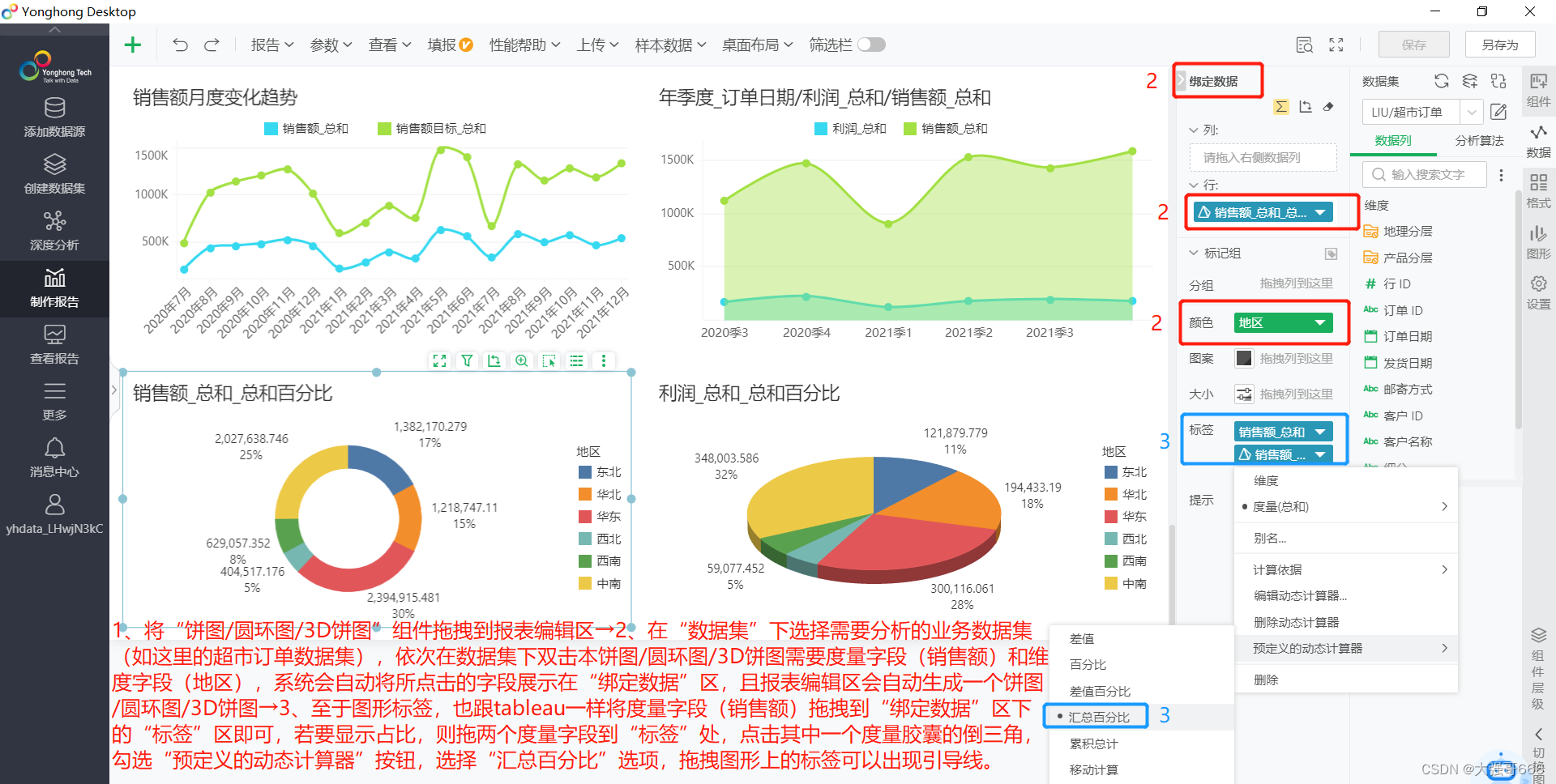Click the eraser clear-binding icon
The image size is (1556, 784).
click(1328, 107)
